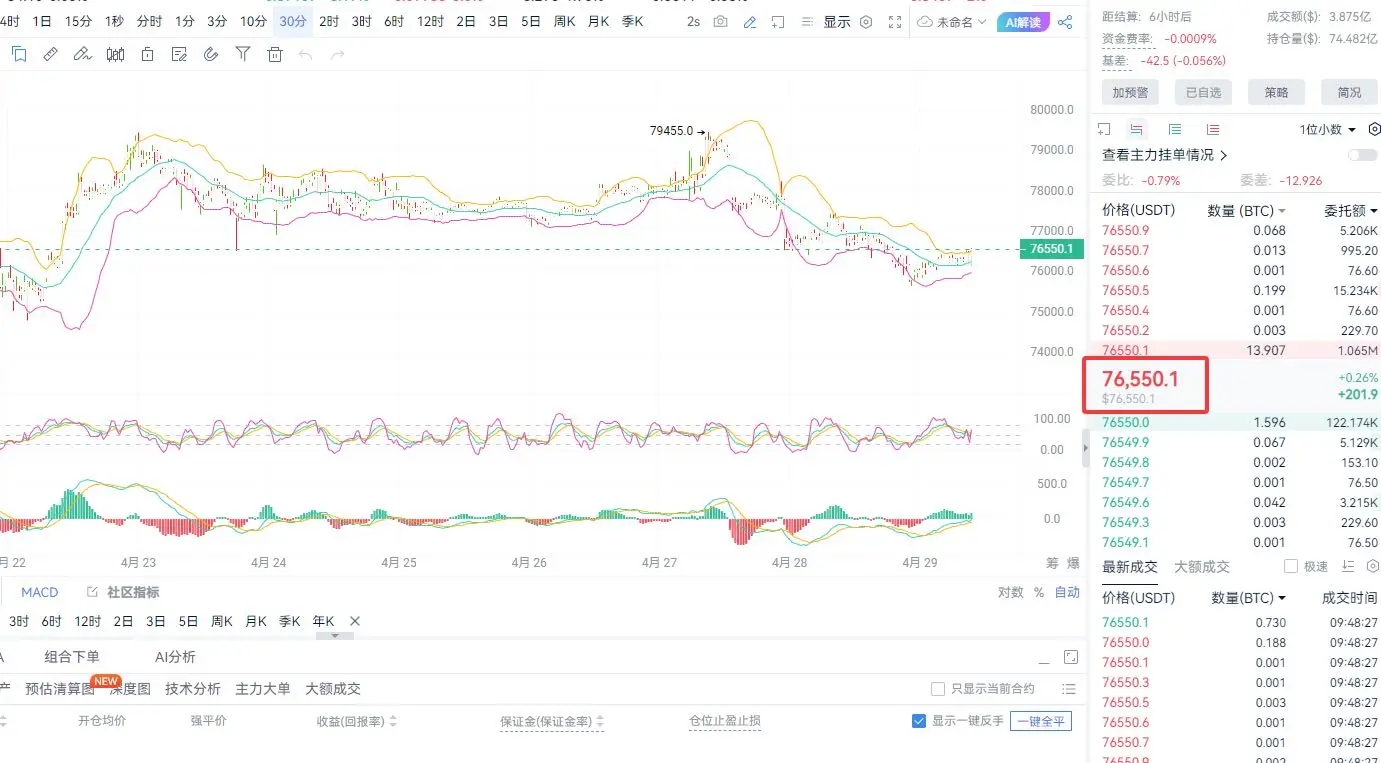Open the 社区指标 link
This screenshot has height=763, width=1381.
pos(124,592)
